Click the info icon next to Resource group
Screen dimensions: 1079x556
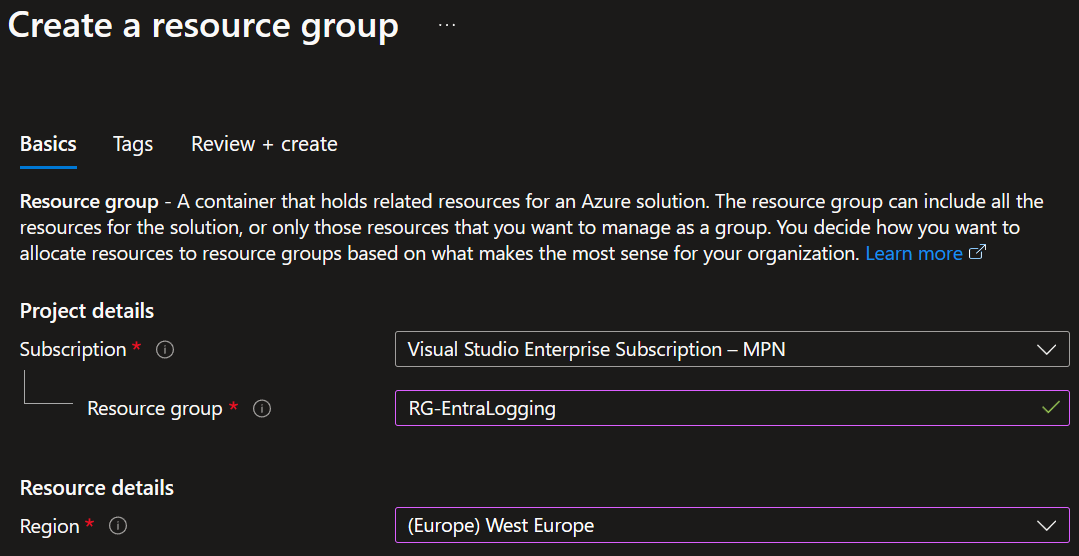pyautogui.click(x=262, y=409)
